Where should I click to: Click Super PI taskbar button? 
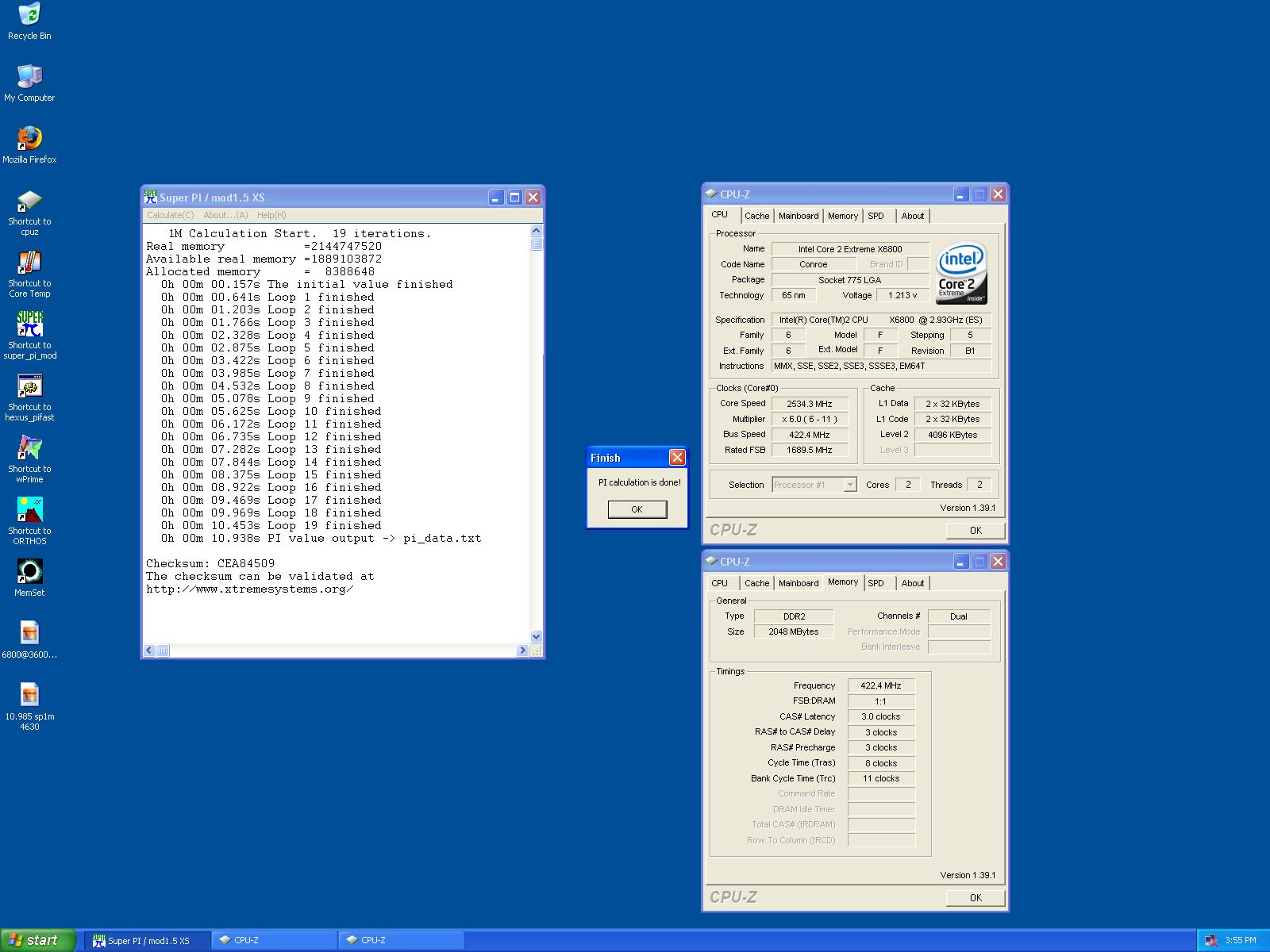tap(148, 941)
